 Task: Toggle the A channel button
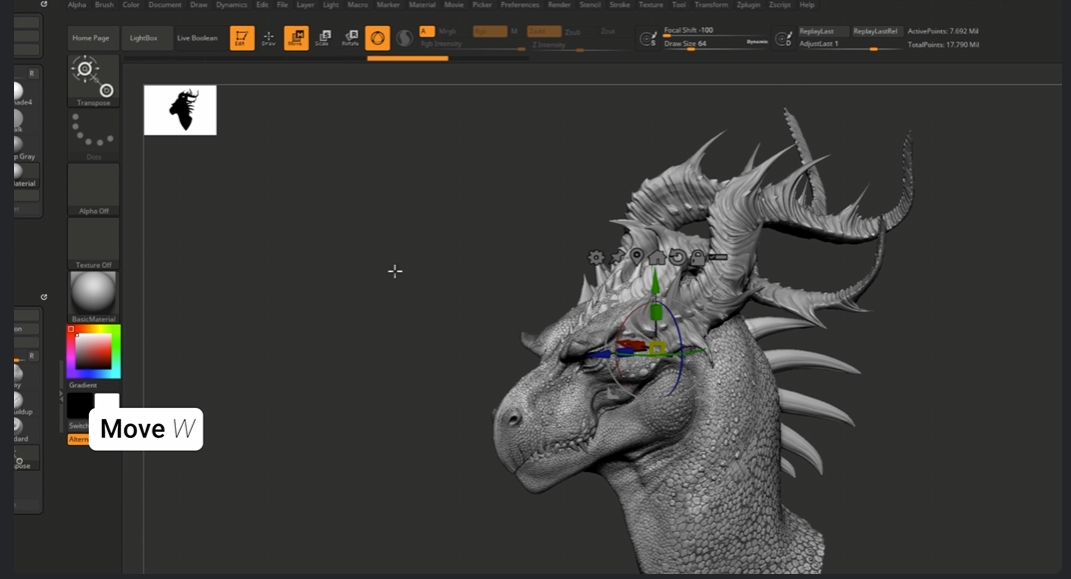tap(427, 31)
